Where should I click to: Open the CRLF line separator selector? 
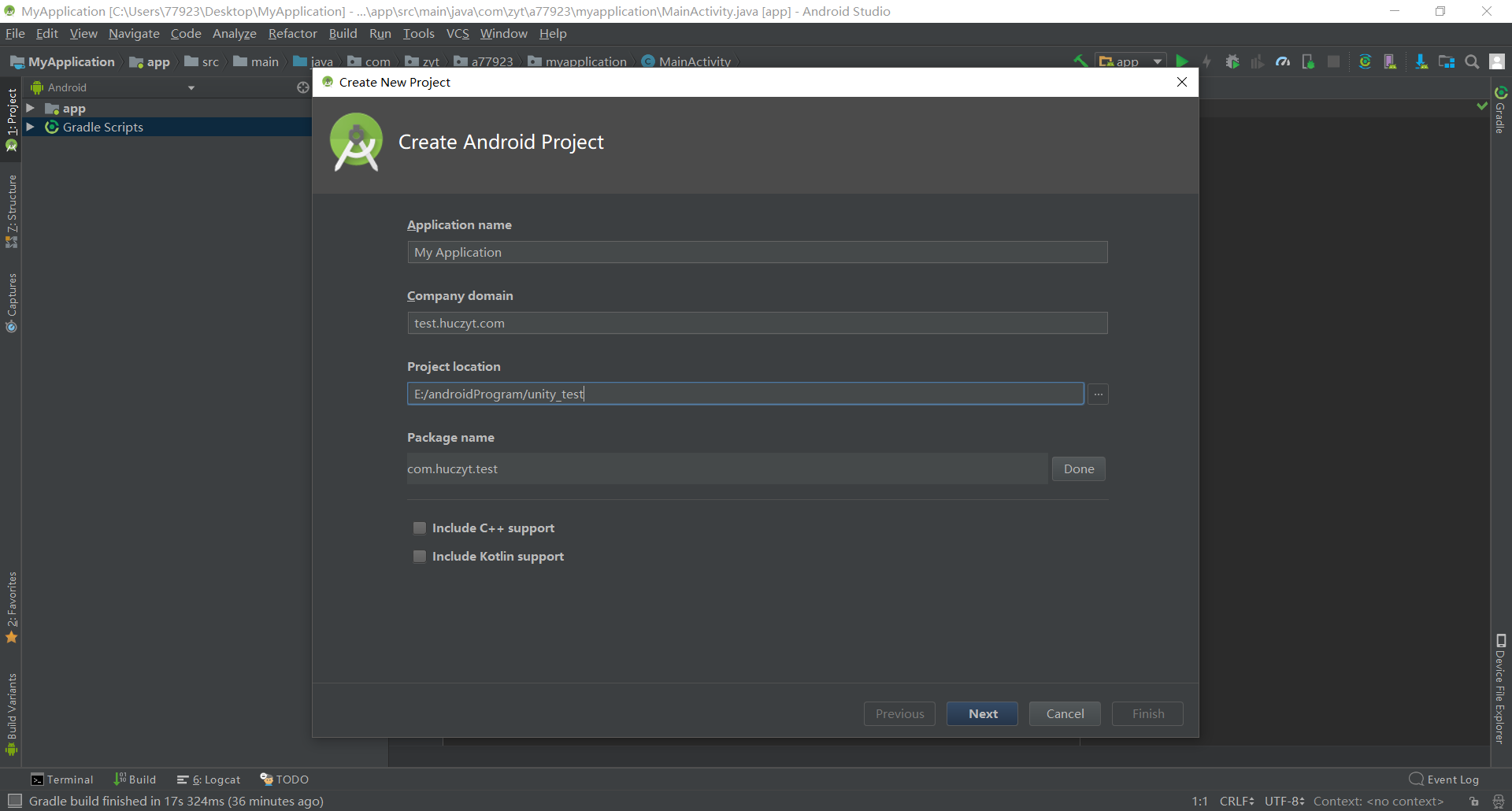[1236, 801]
